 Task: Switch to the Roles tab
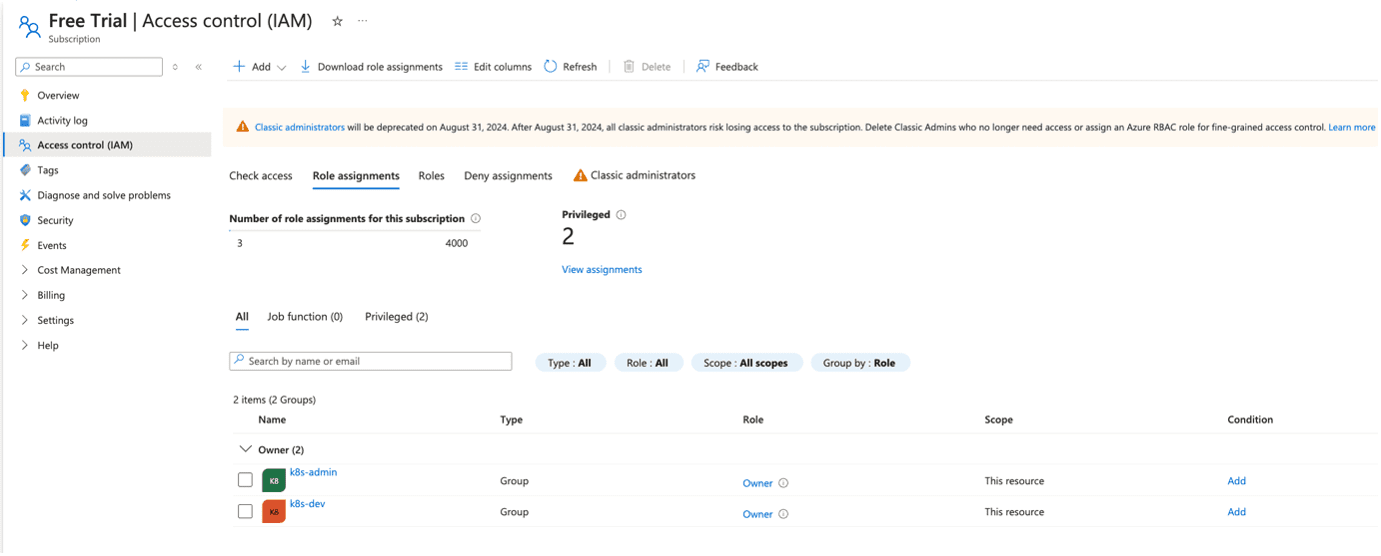tap(431, 175)
